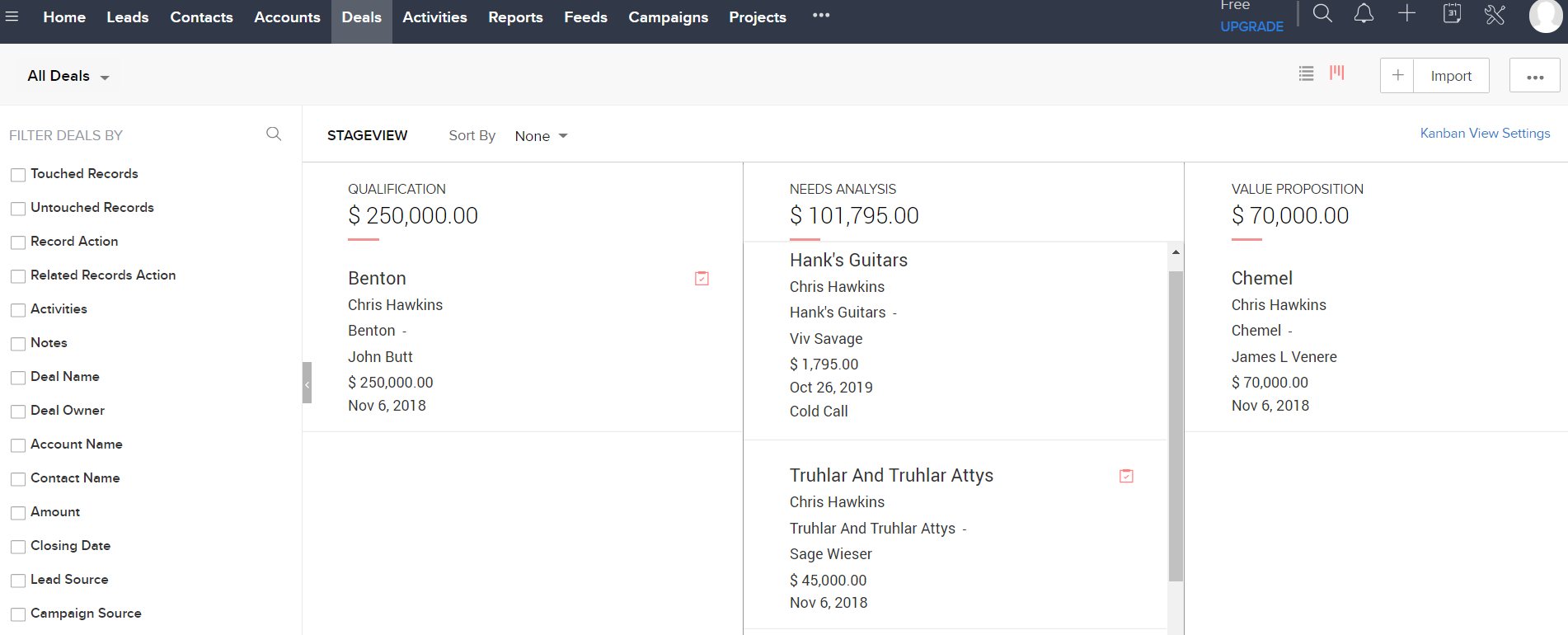Select the Kanban view icon

coord(1337,73)
